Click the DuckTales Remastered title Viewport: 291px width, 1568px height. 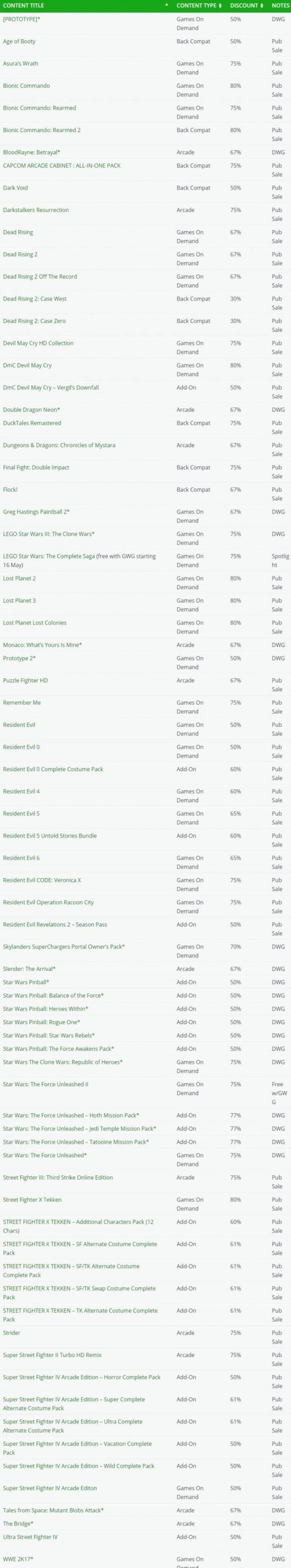point(32,423)
